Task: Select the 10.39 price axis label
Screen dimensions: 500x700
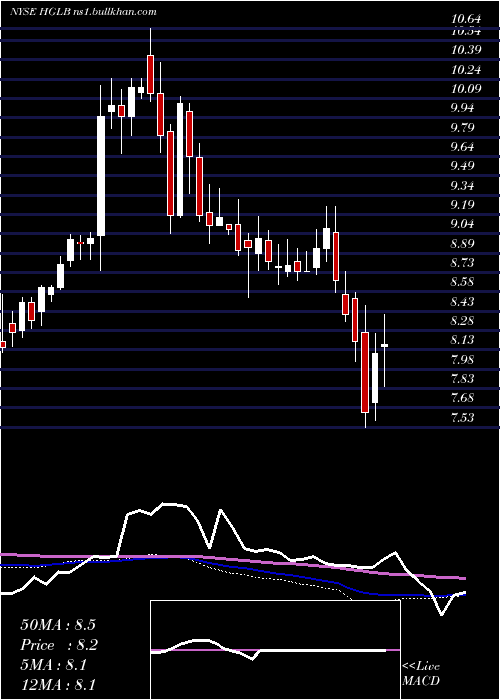Action: pos(466,50)
